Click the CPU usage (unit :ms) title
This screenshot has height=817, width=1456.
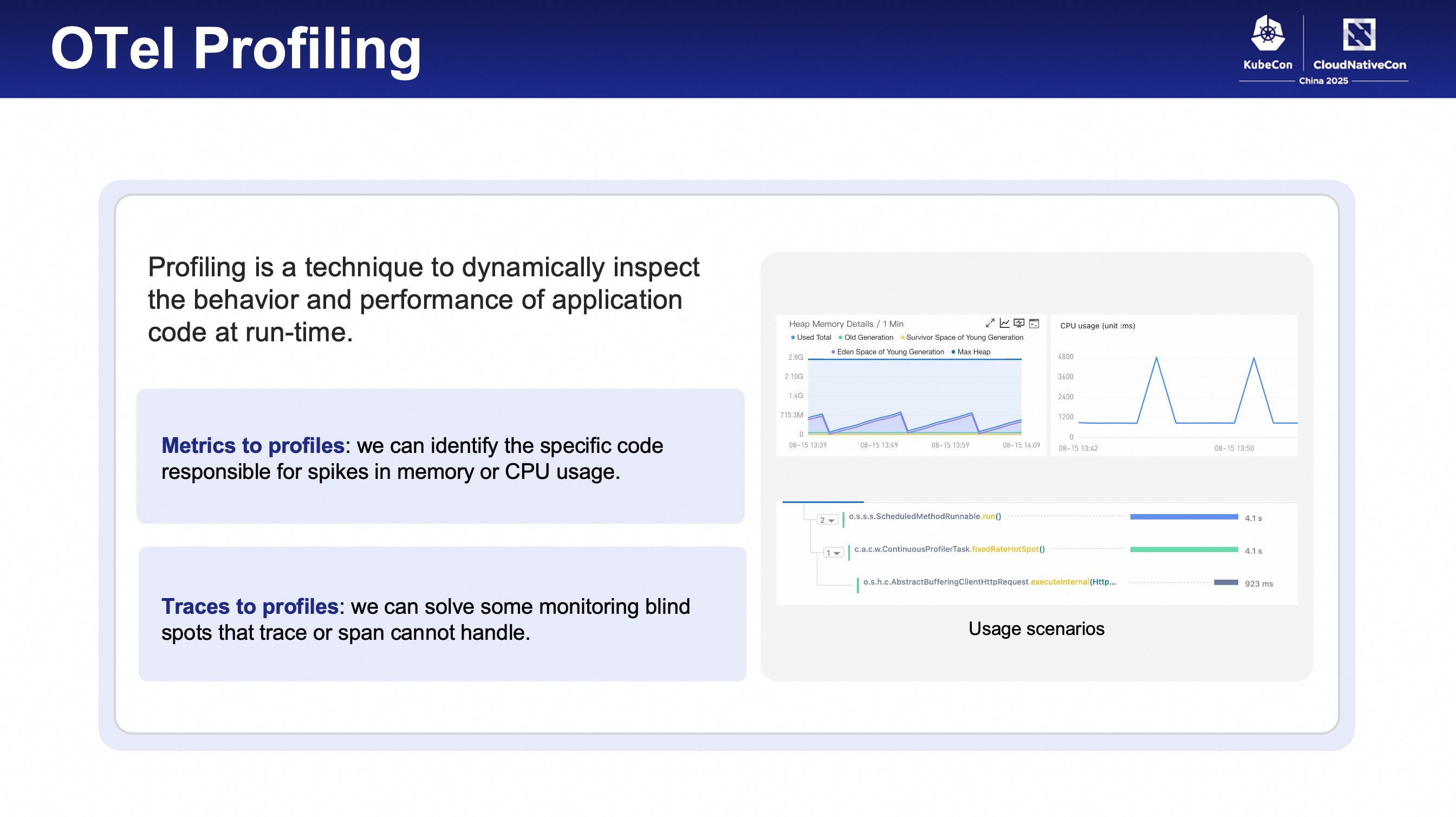click(x=1097, y=326)
